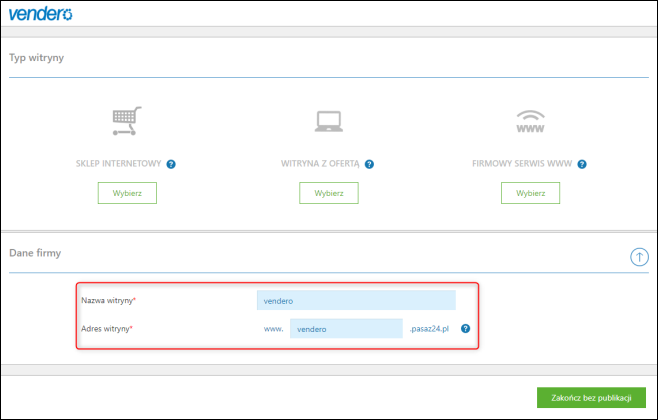The image size is (658, 420).
Task: Open help tooltip next to WITRYNA Z OFERTĄ
Action: (x=369, y=164)
